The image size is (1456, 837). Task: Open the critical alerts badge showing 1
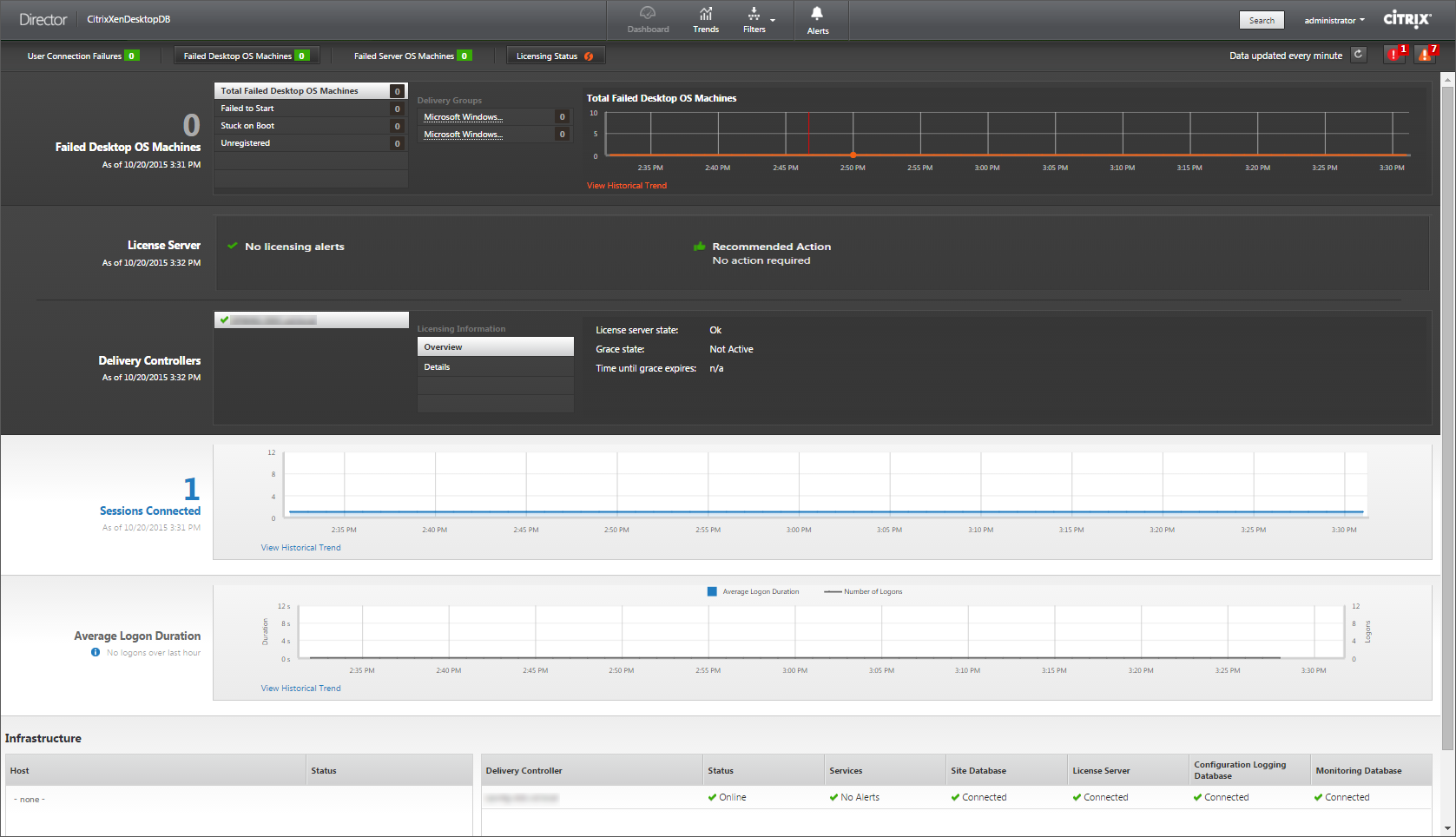coord(1394,55)
